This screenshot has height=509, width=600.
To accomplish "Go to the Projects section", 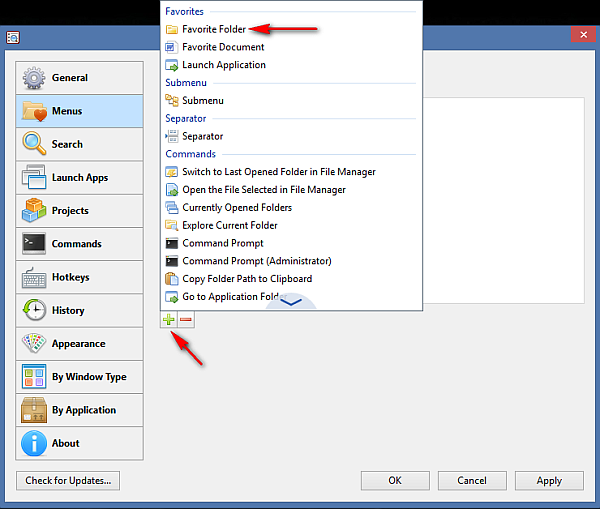I will click(x=80, y=211).
